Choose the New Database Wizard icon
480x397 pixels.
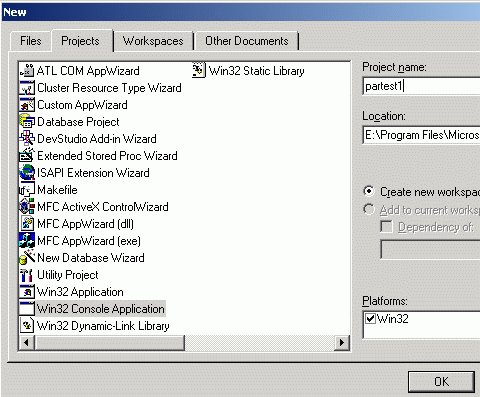tap(27, 258)
